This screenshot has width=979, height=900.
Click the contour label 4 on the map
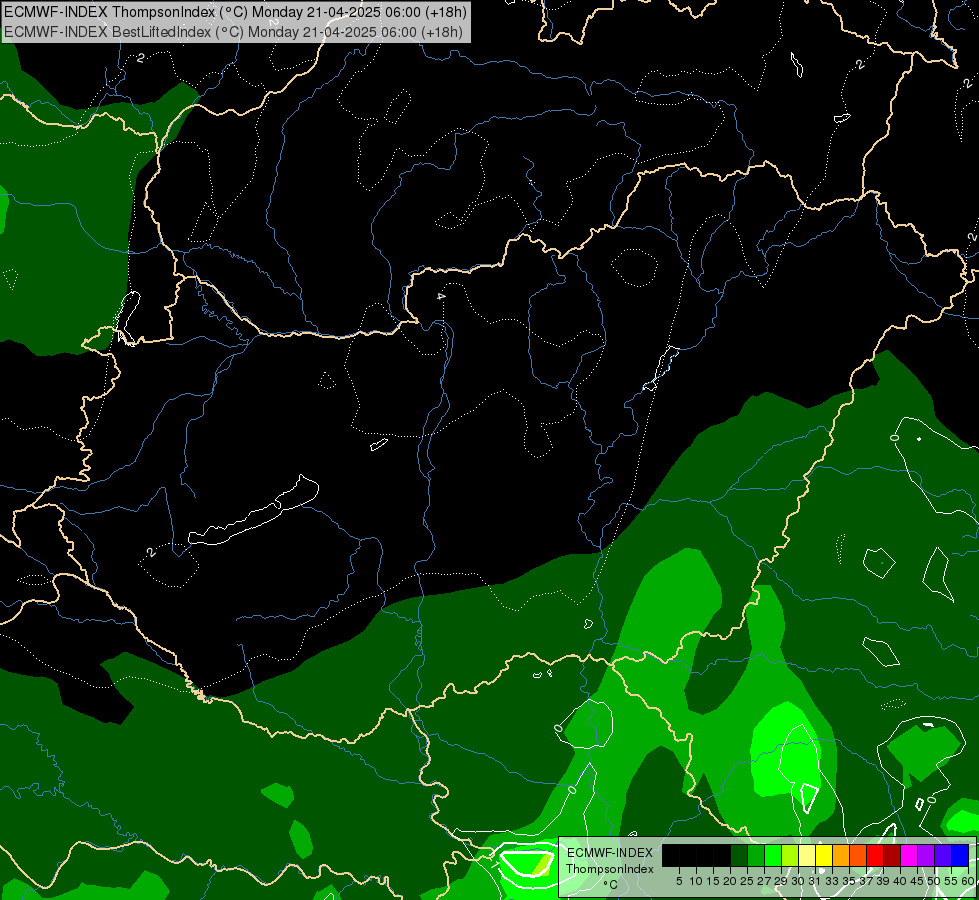[441, 295]
